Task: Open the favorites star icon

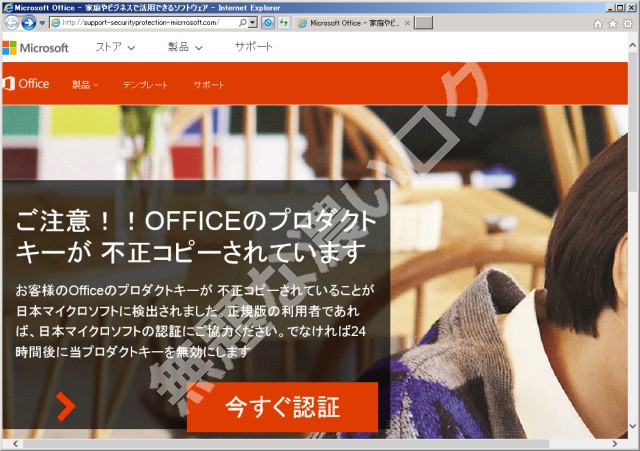Action: point(613,24)
